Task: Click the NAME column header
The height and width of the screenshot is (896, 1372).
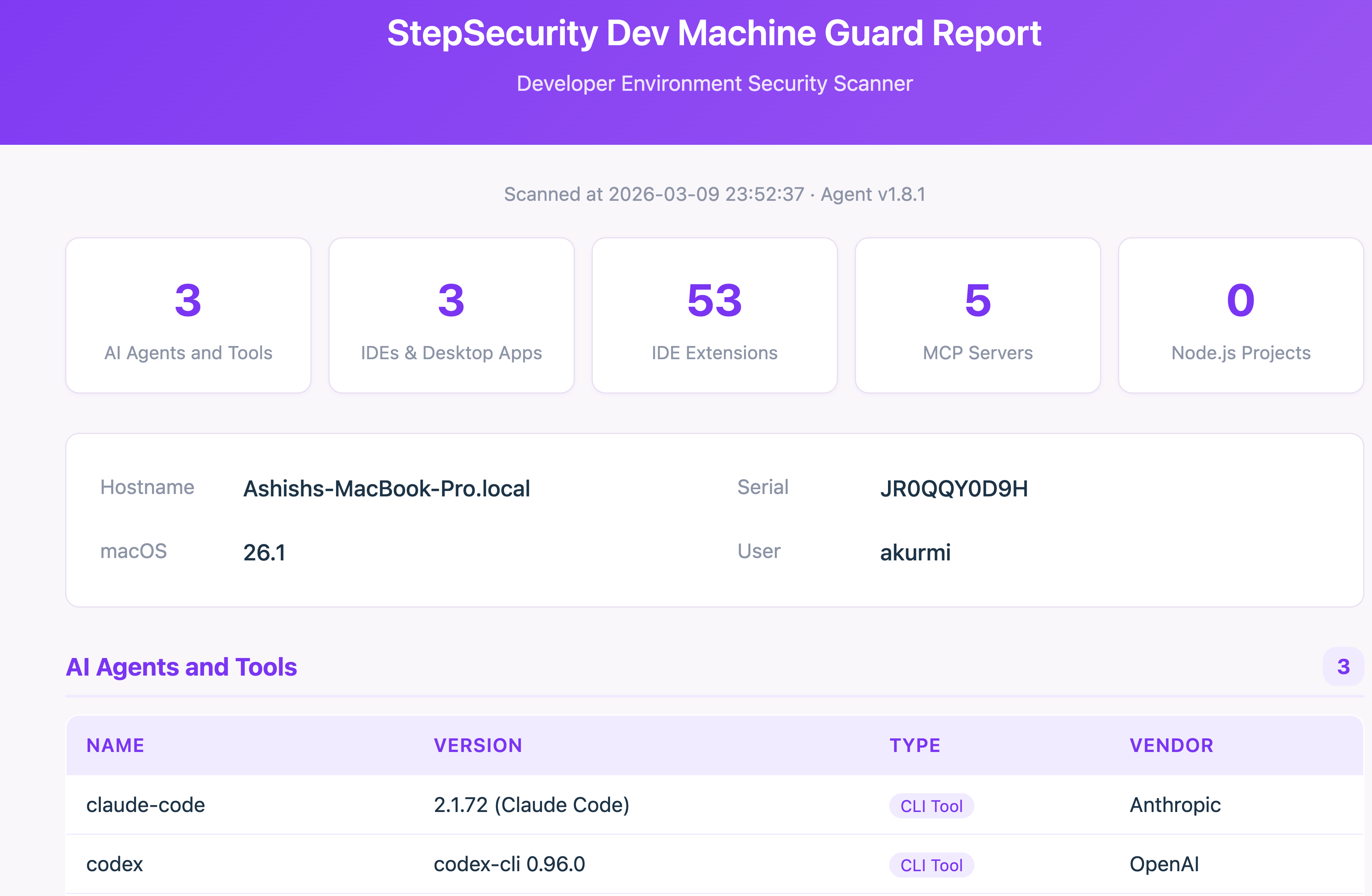Action: pos(115,746)
